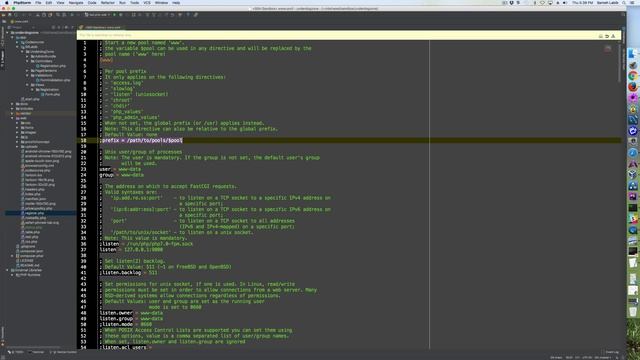Open the File menu

pyautogui.click(x=38, y=2)
